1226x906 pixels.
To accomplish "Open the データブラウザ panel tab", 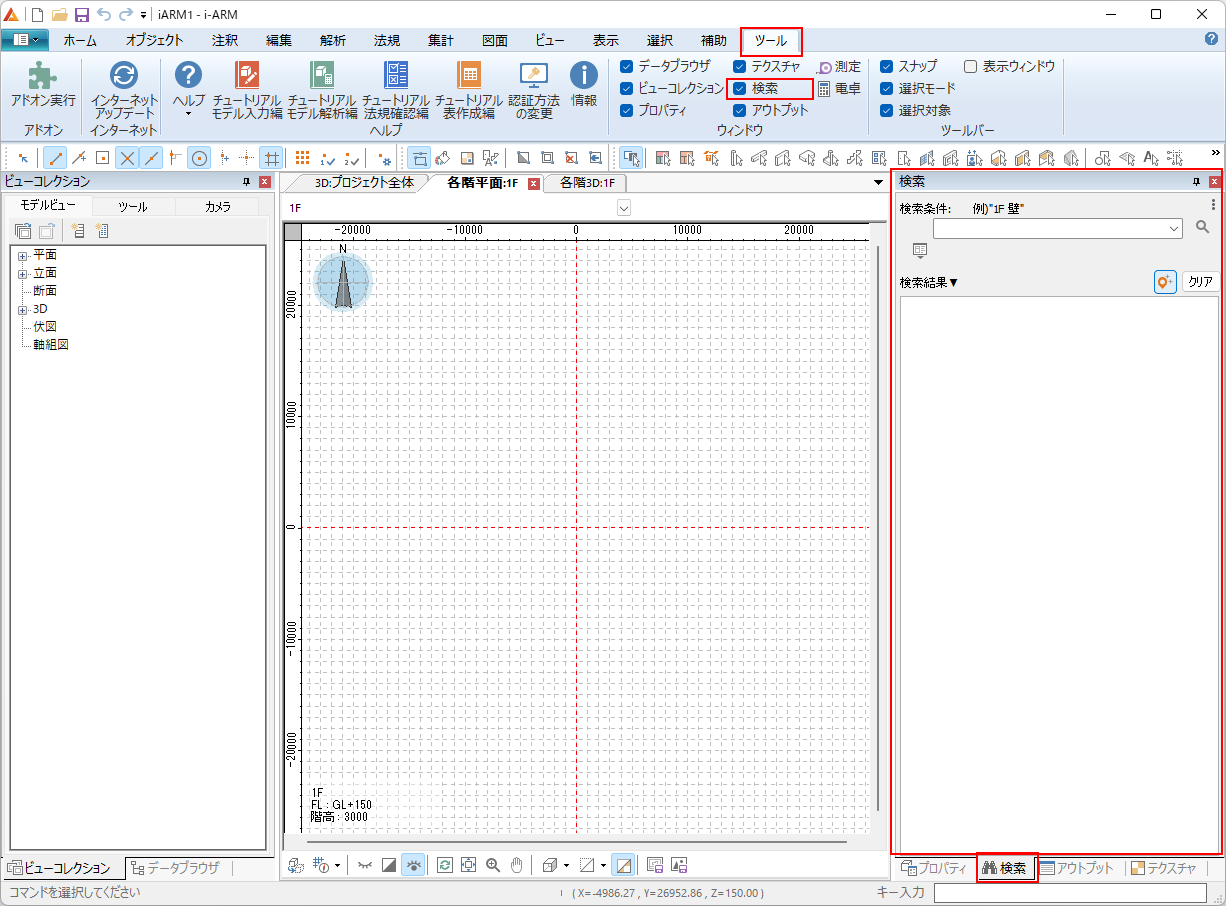I will (x=176, y=868).
